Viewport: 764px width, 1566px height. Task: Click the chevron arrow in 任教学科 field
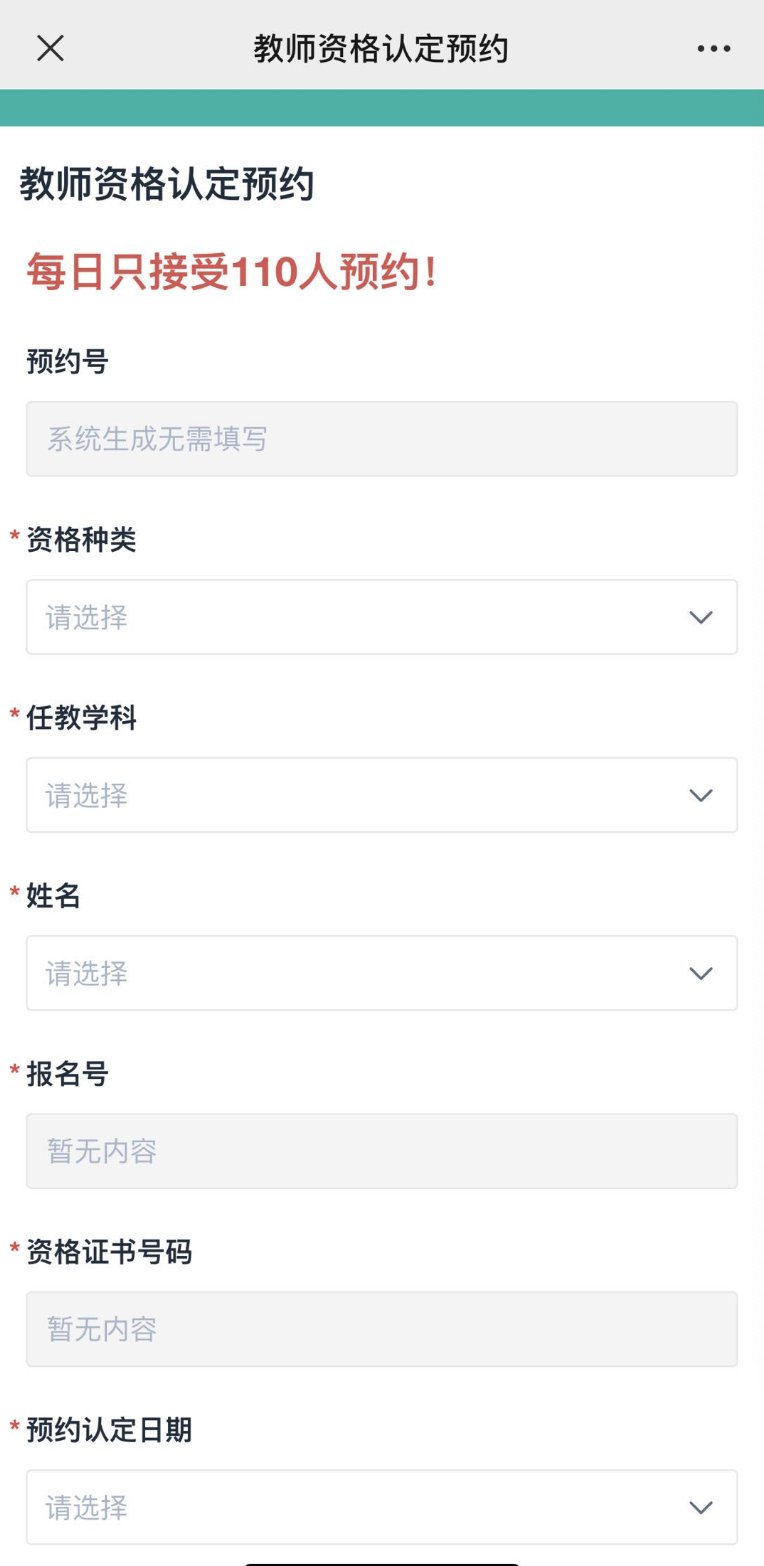(x=701, y=796)
